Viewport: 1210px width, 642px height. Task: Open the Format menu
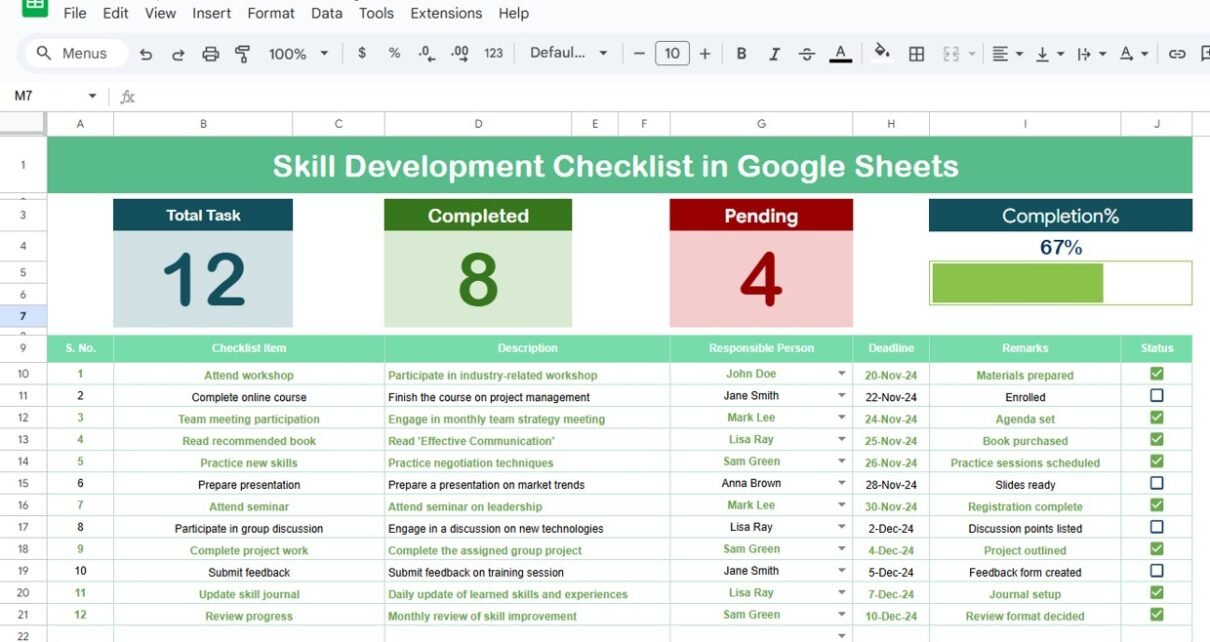271,13
